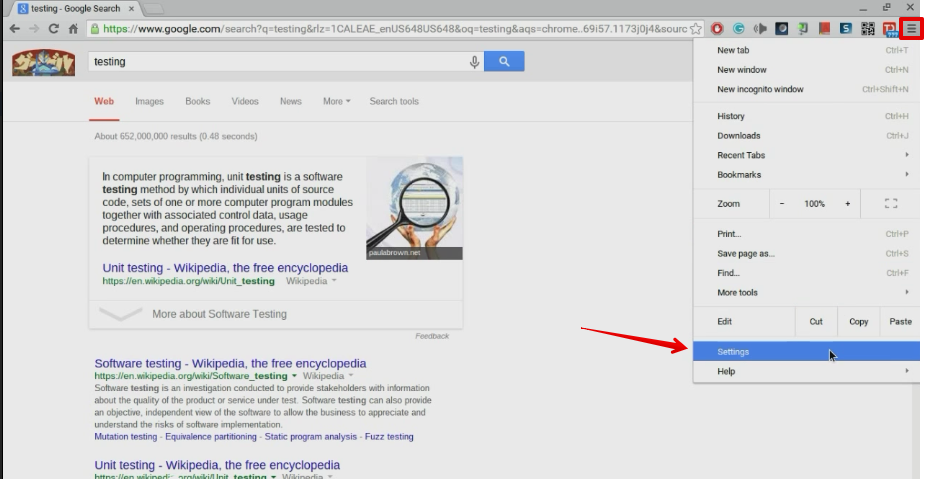Decrease zoom with the minus button
Image resolution: width=929 pixels, height=479 pixels.
(782, 203)
